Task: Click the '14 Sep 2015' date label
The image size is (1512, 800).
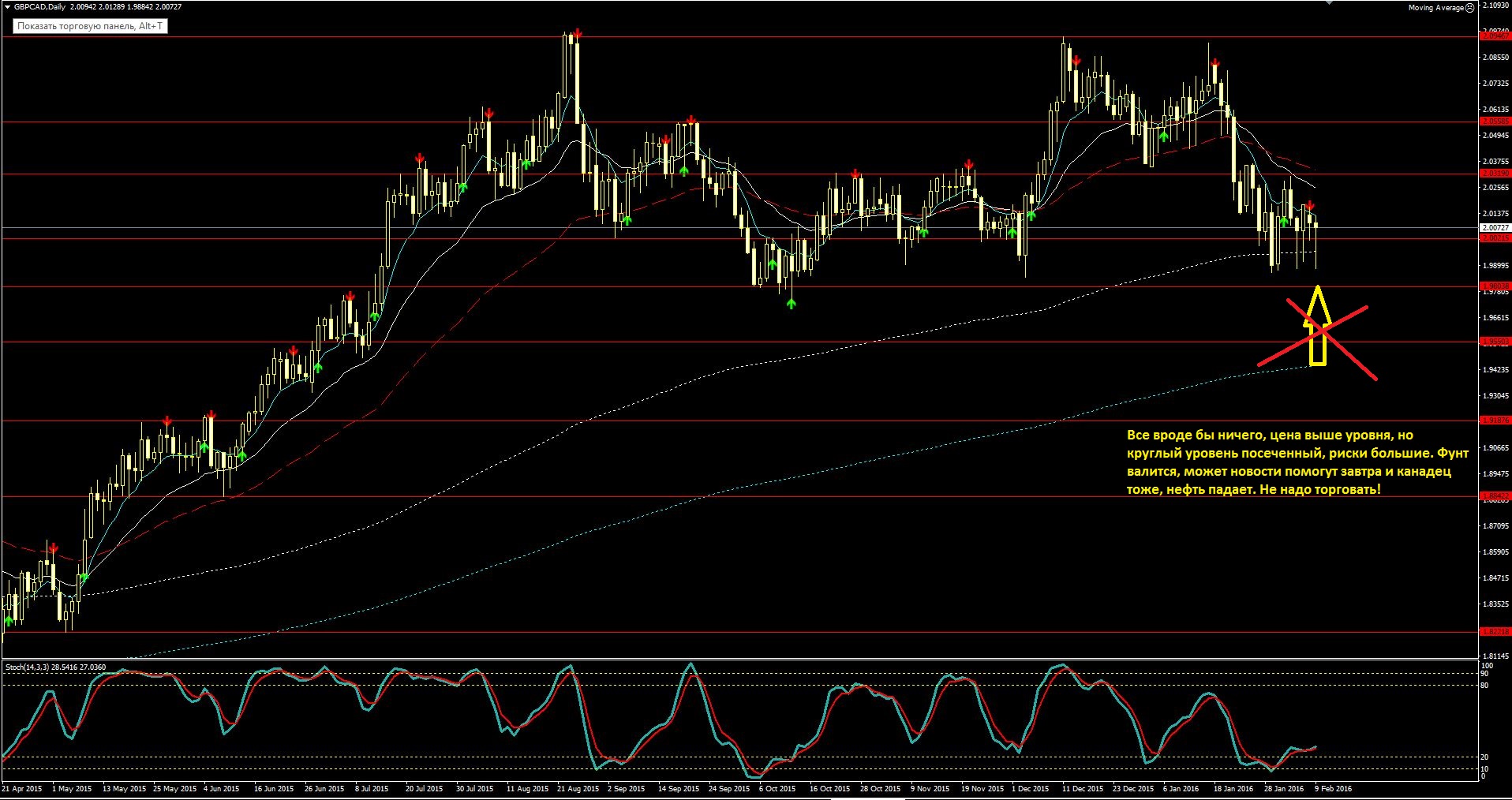Action: tap(679, 788)
